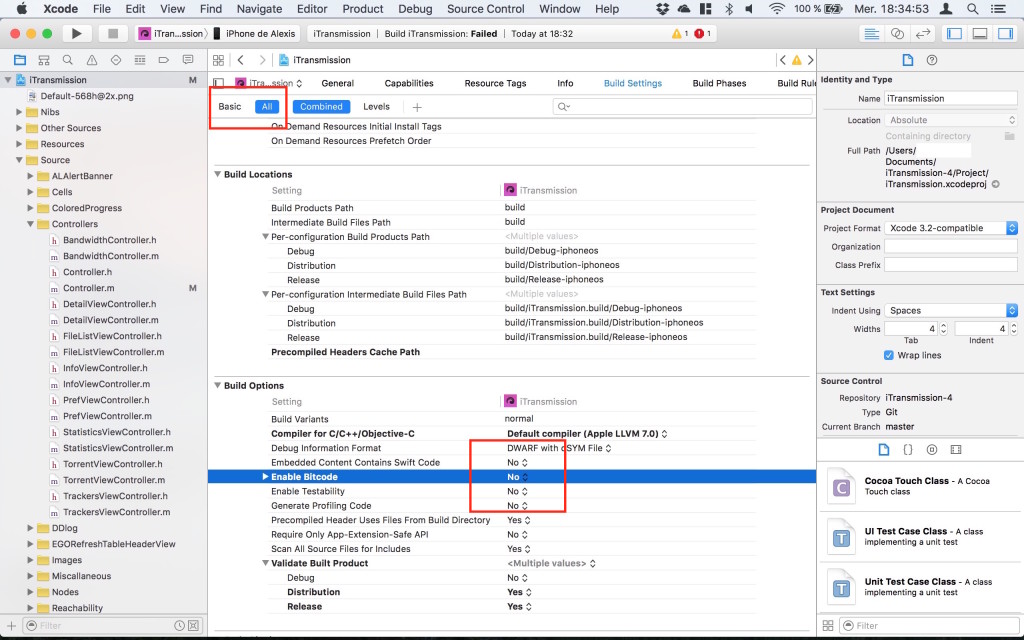The image size is (1024, 640).
Task: Switch build settings view to Levels
Action: [x=376, y=106]
